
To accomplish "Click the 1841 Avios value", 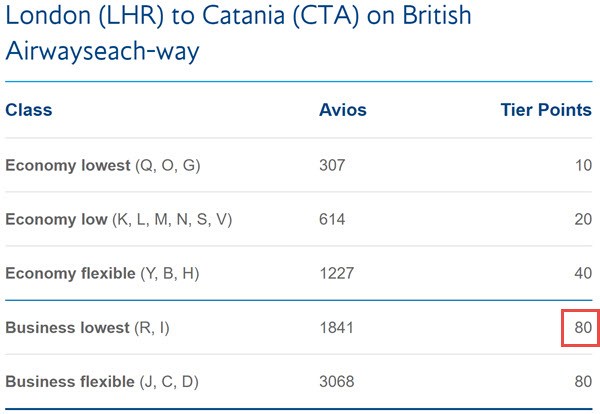I will coord(336,328).
